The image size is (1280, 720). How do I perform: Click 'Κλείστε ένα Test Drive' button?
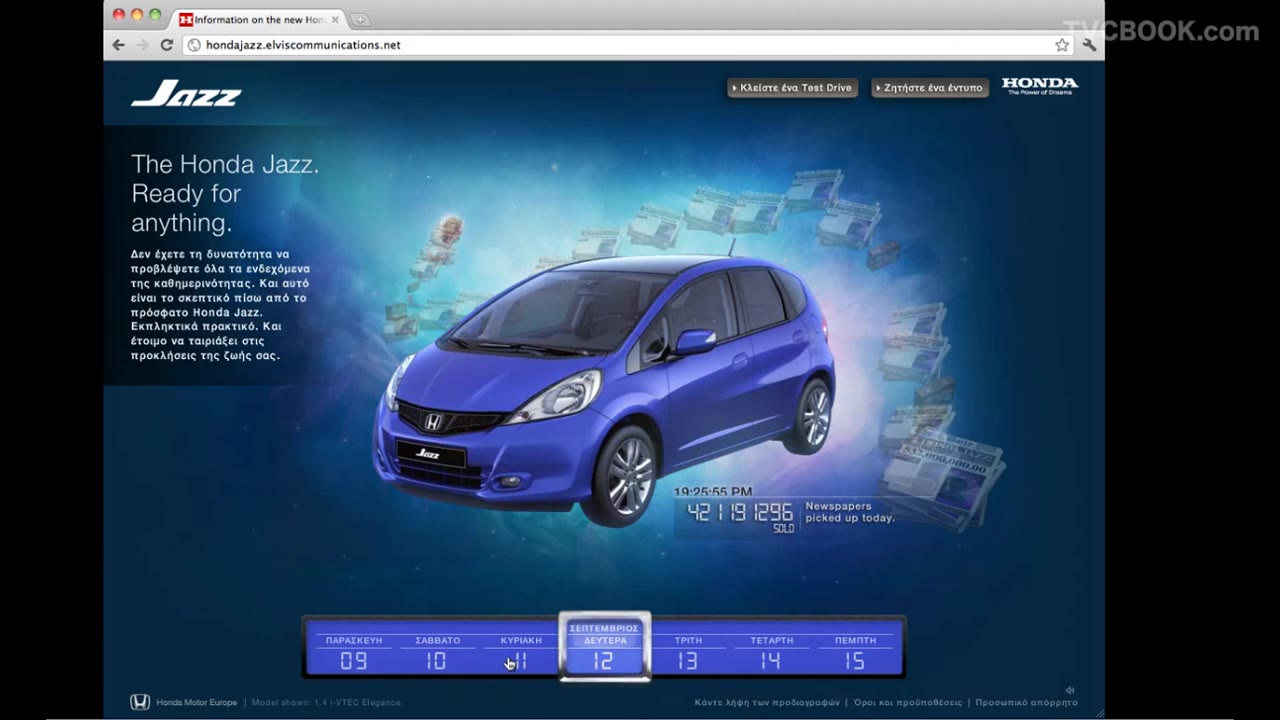click(792, 88)
